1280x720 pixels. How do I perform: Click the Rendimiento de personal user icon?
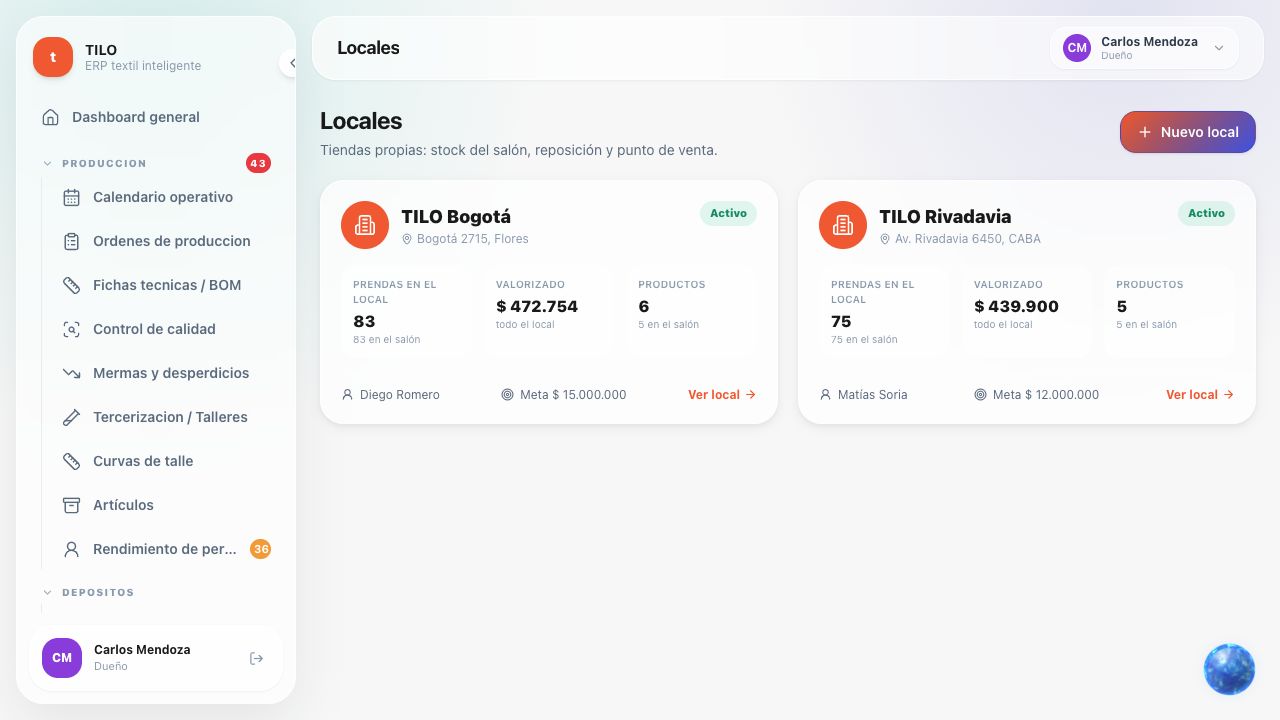tap(71, 549)
